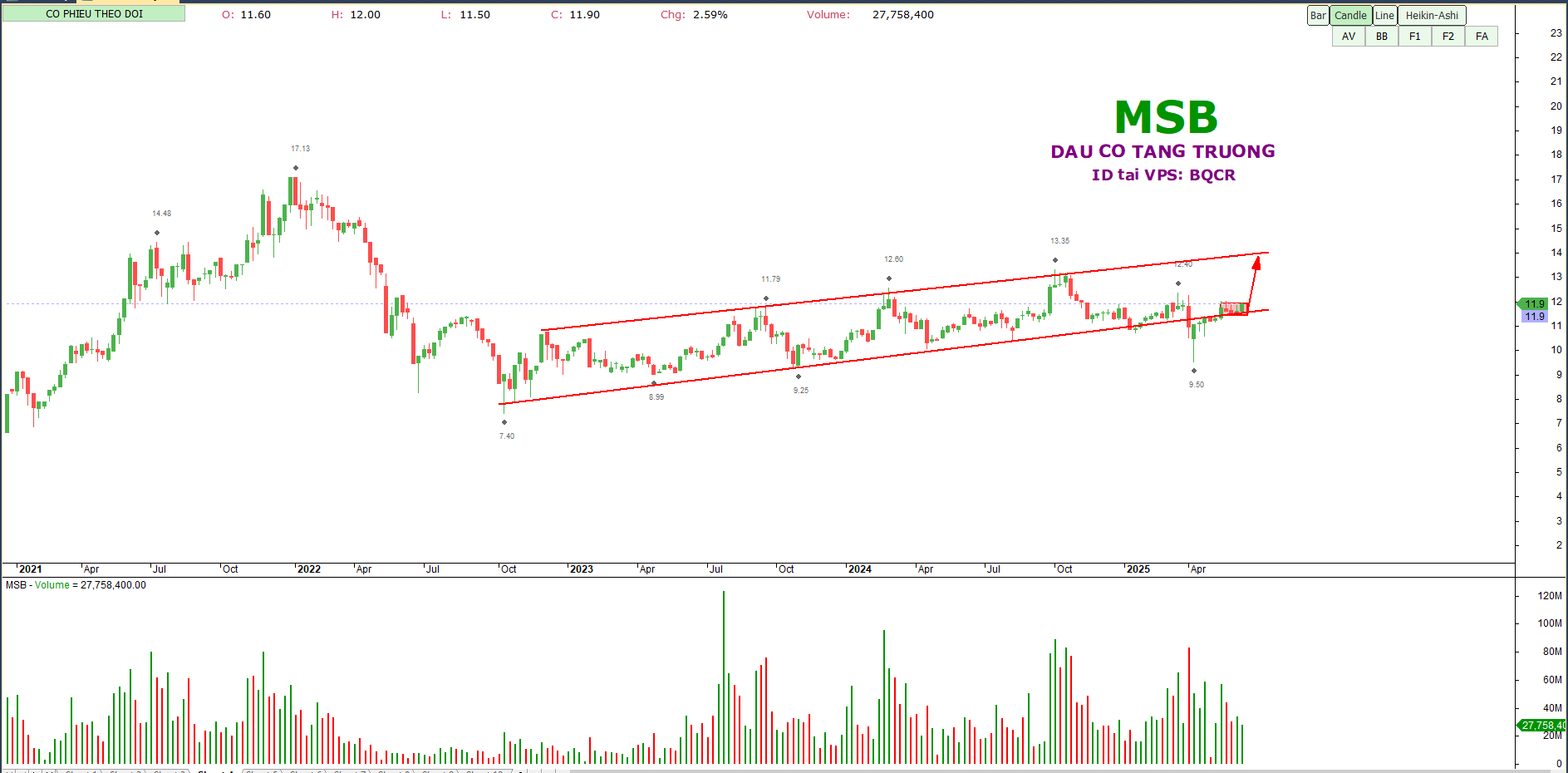Click 2024 on the date axis
Screen dimensions: 1568x773
[x=860, y=569]
